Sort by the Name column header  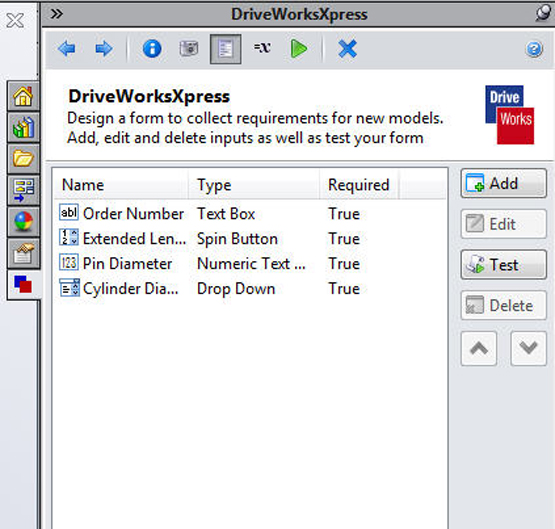tap(121, 185)
